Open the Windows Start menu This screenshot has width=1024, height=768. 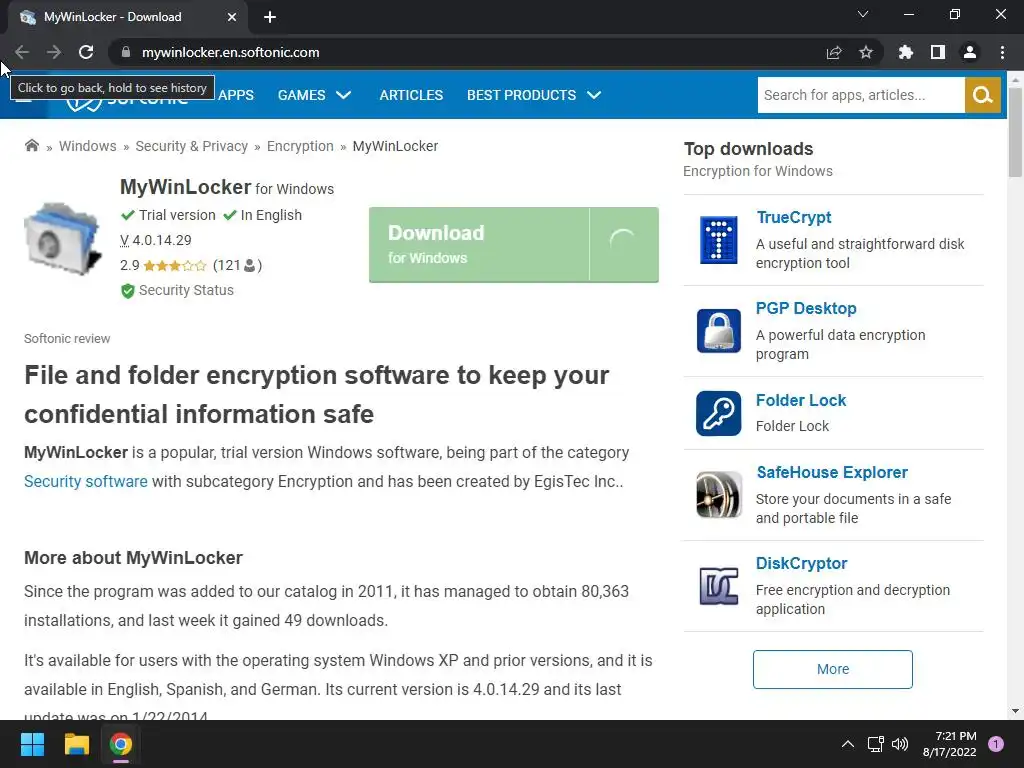pos(32,744)
